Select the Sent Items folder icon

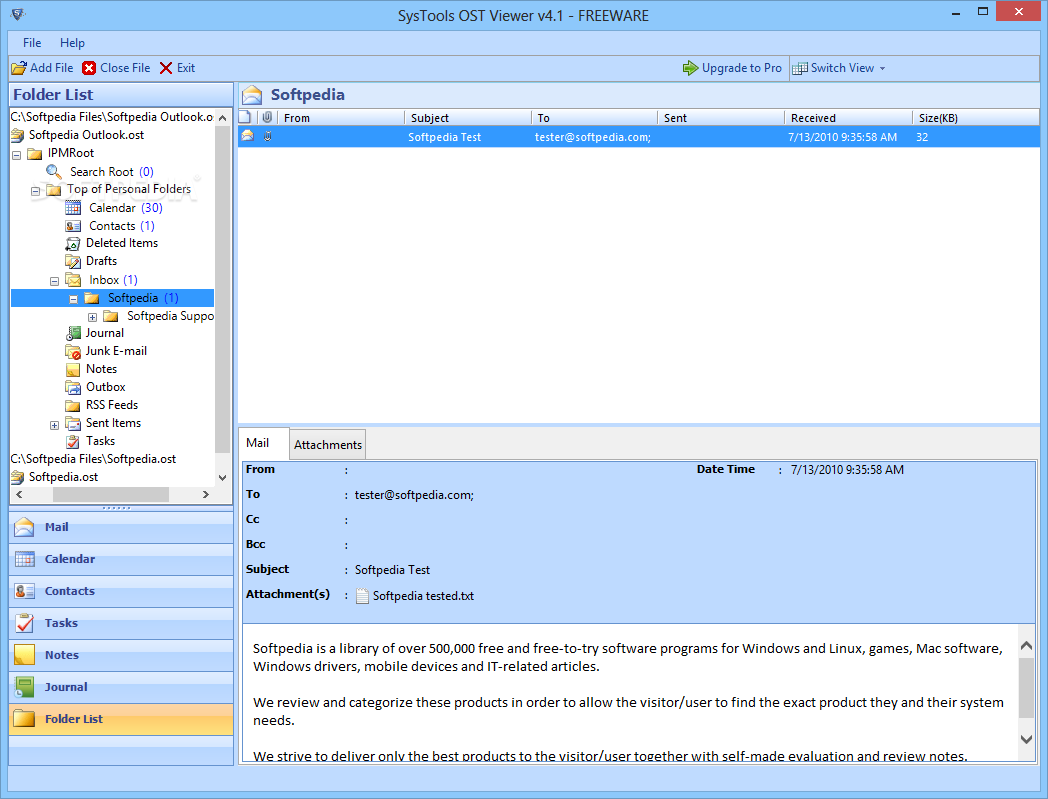tap(73, 423)
